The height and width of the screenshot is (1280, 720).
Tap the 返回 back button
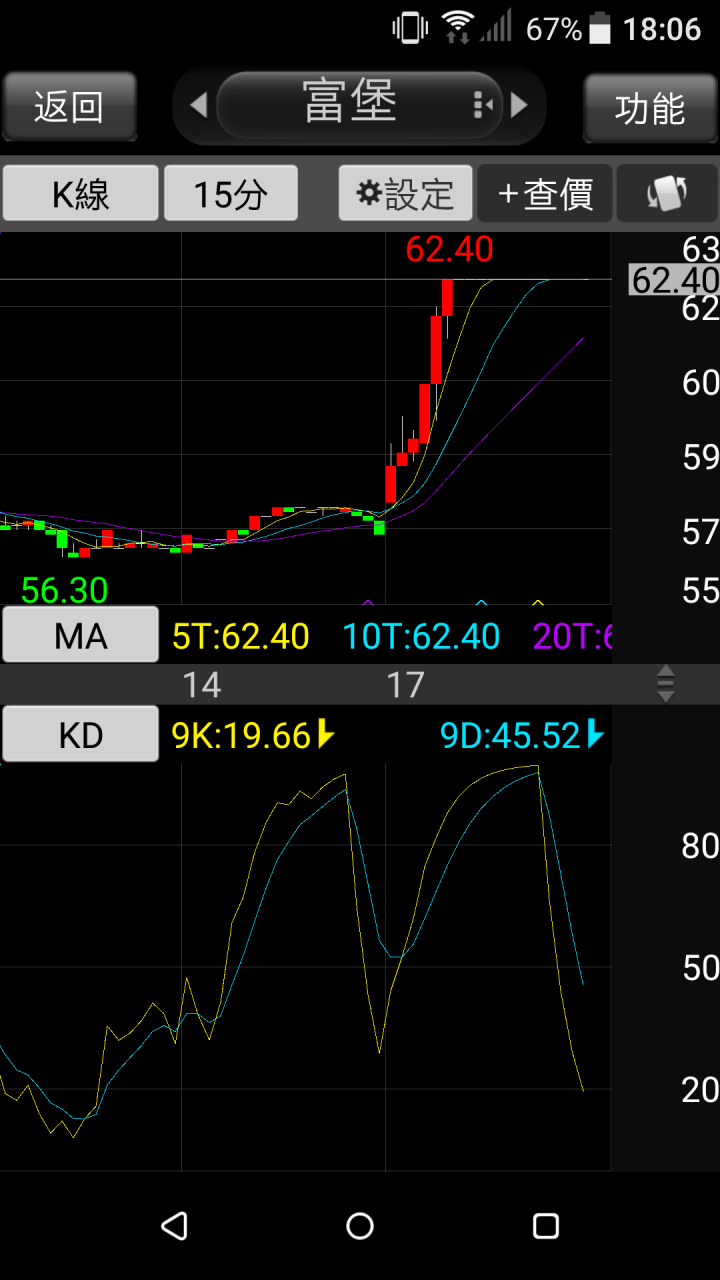point(69,105)
